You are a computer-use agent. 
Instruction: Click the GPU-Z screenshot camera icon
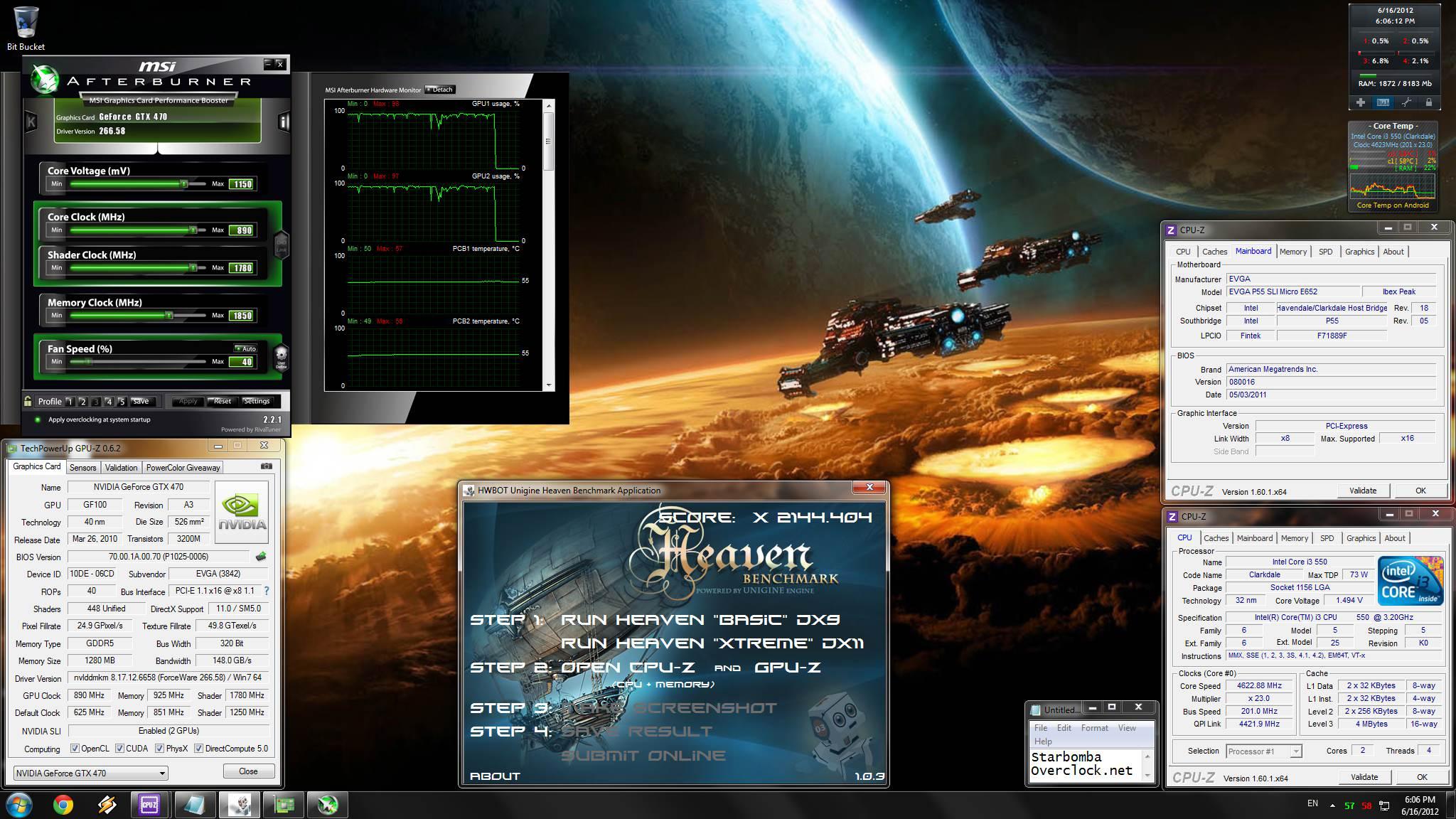point(267,466)
